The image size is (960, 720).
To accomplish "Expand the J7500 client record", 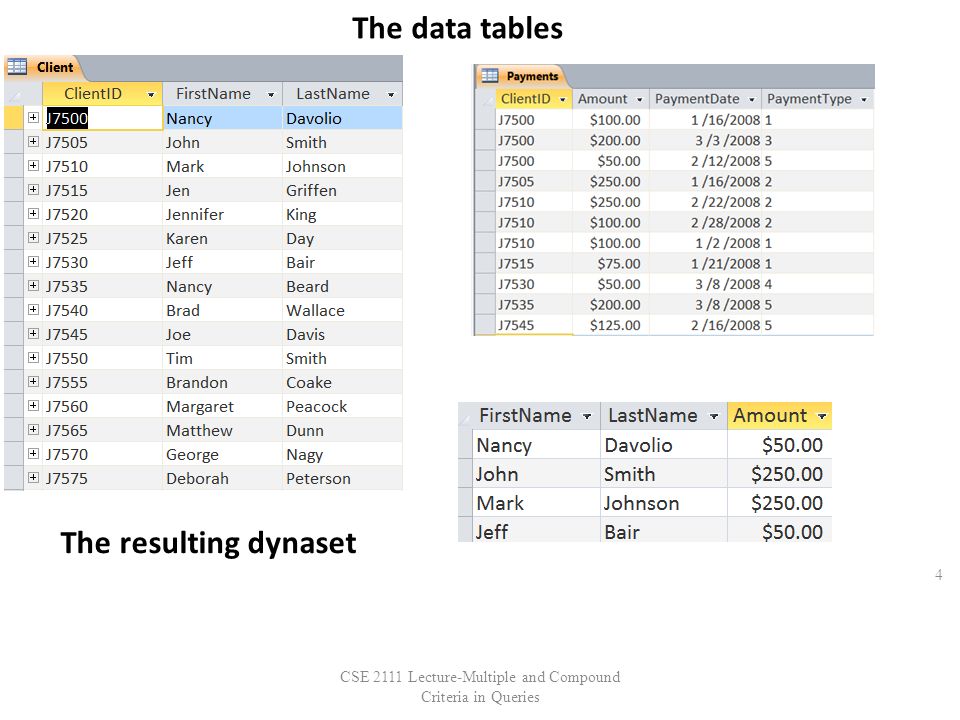I will point(33,118).
